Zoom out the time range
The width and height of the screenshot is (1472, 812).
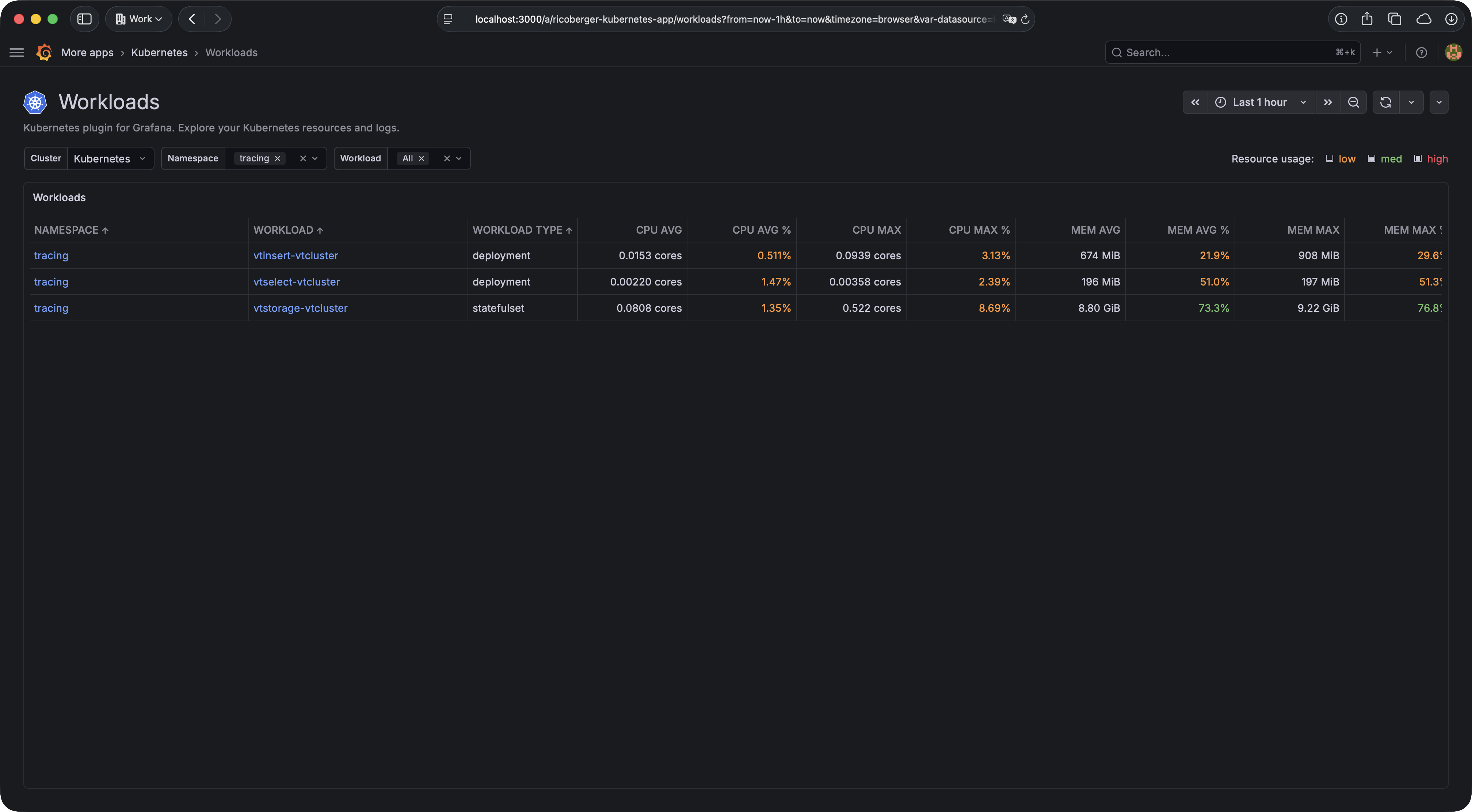(x=1353, y=102)
